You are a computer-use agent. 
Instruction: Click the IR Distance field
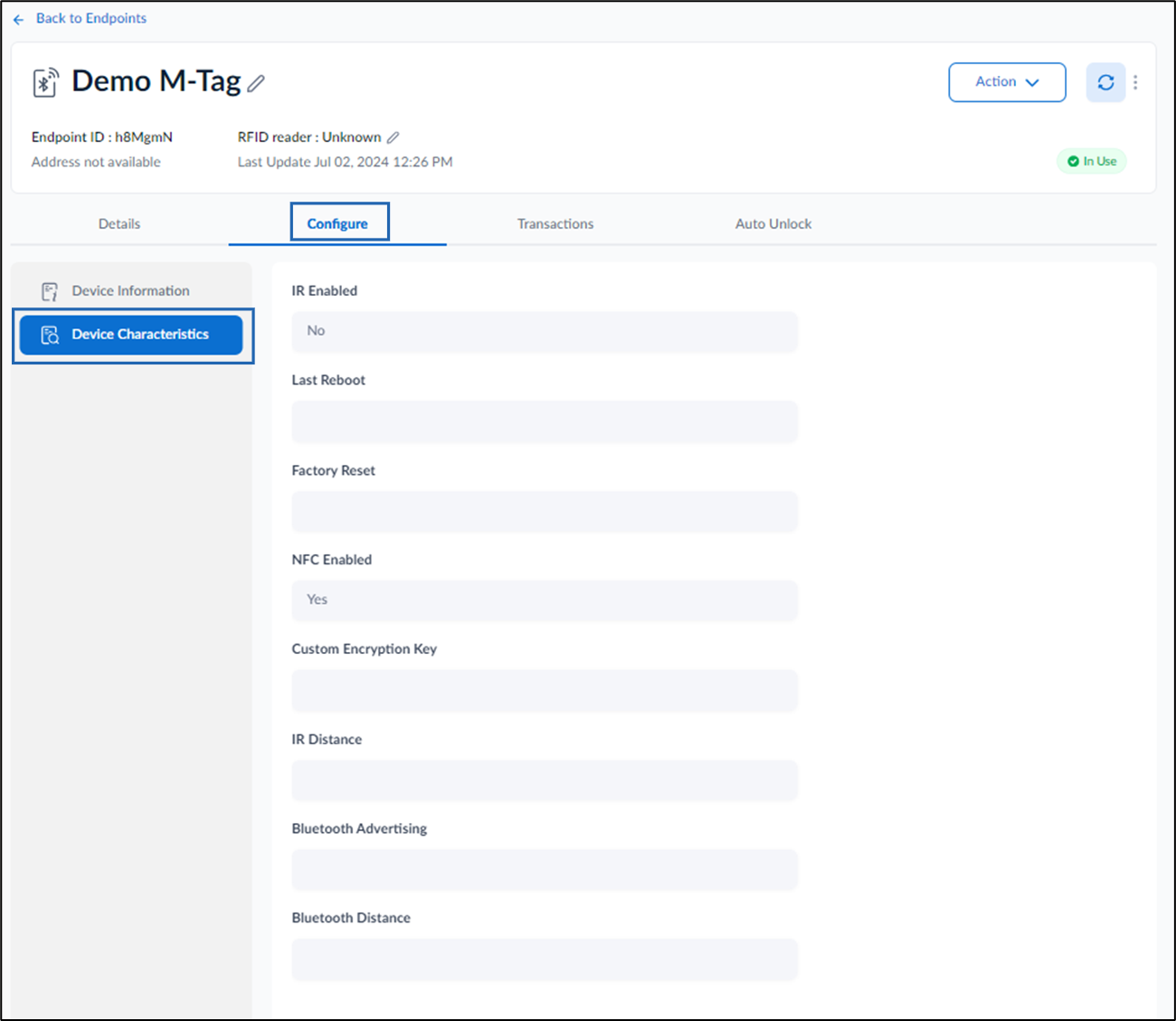(545, 780)
